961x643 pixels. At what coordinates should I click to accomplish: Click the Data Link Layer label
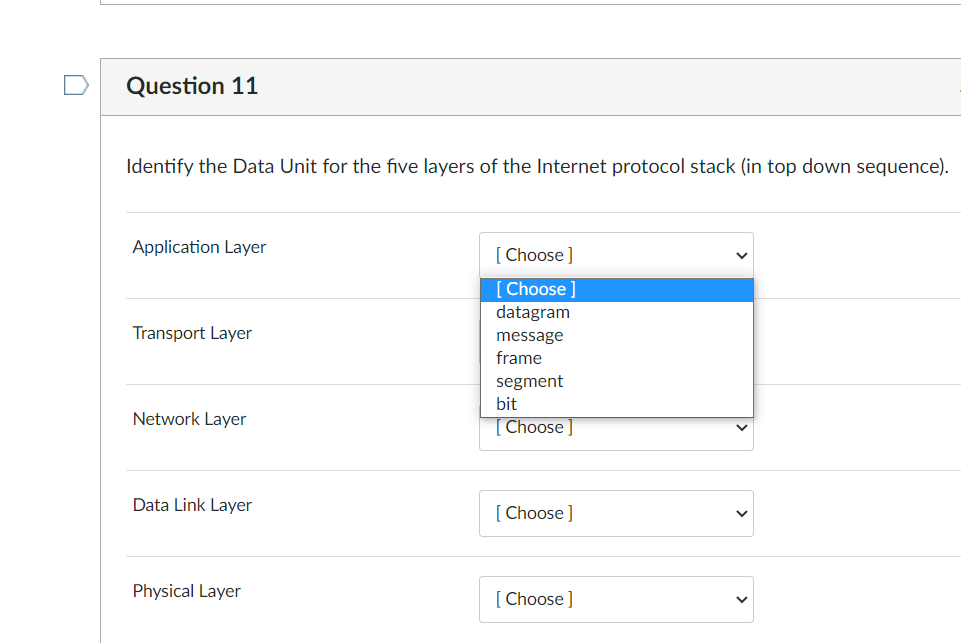(192, 505)
